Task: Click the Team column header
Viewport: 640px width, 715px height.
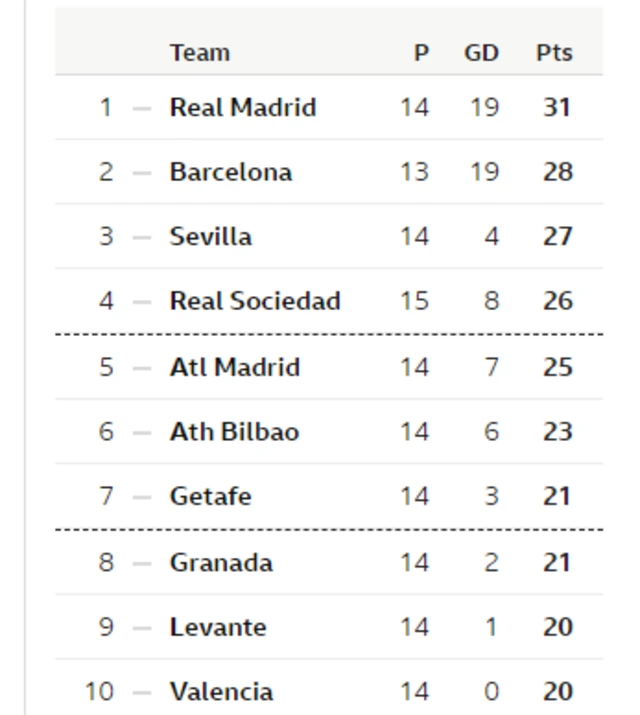Action: click(200, 53)
